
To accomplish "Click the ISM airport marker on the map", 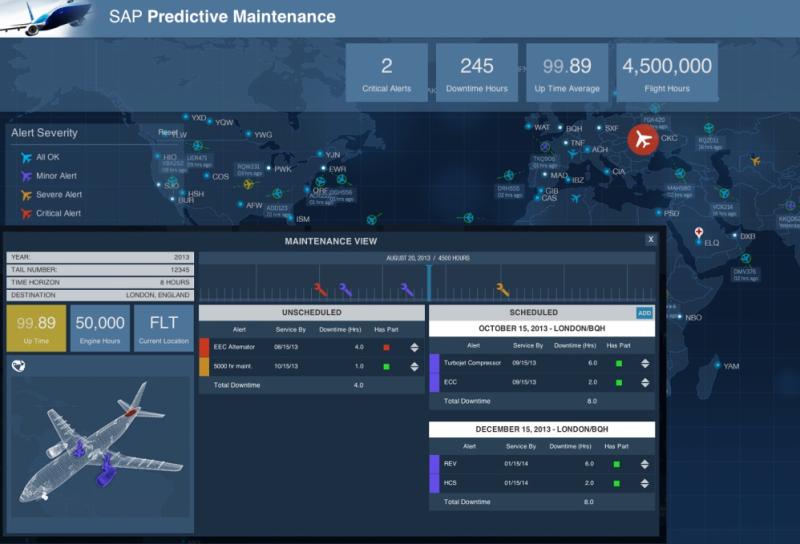I will point(290,218).
